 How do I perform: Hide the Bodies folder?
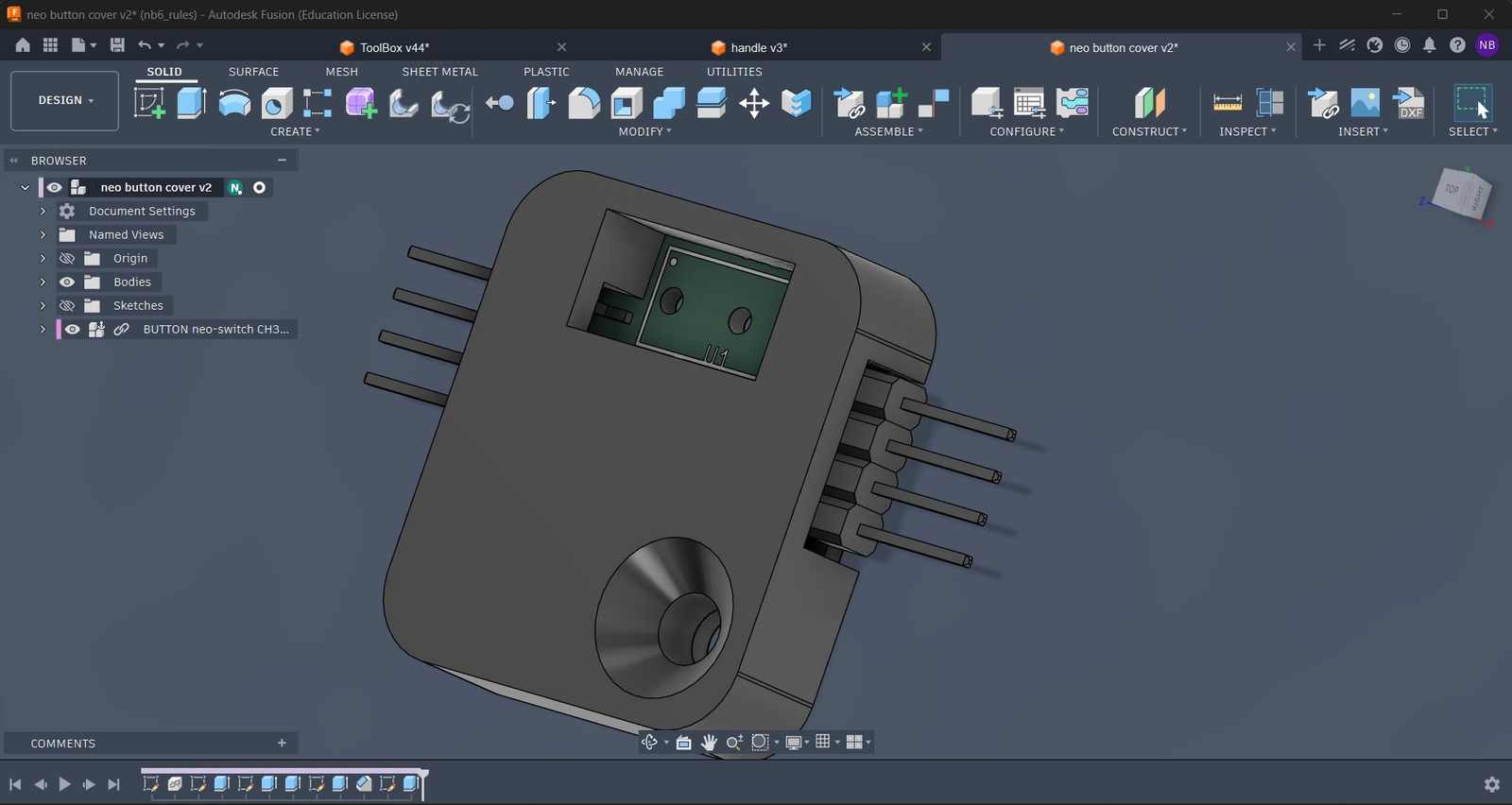coord(67,283)
